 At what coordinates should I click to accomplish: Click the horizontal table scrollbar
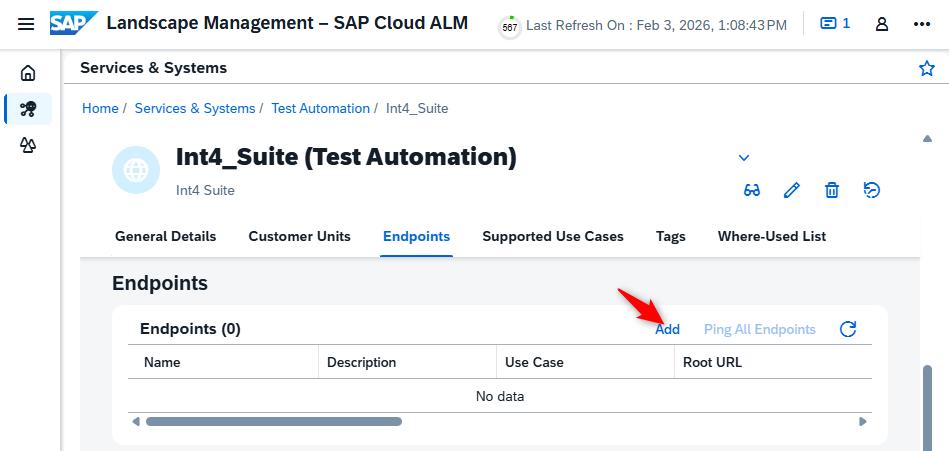(274, 421)
